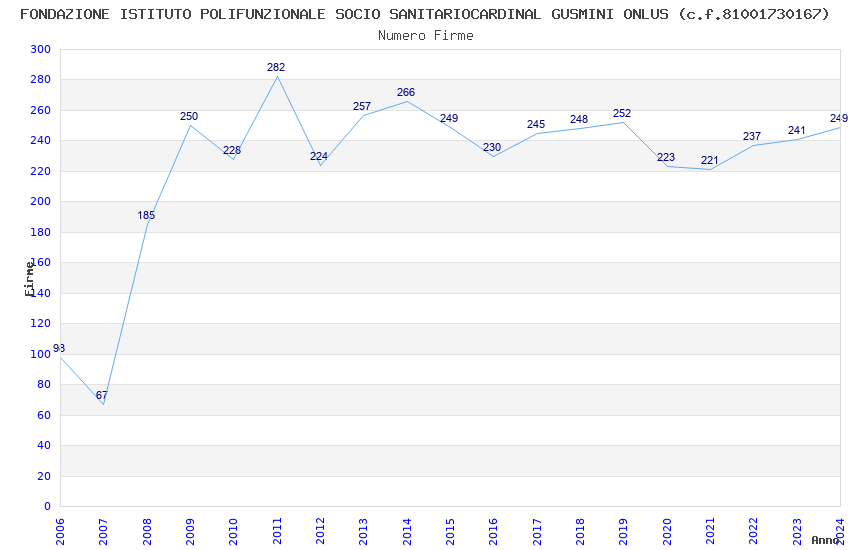Click the data label 250 for 2009
Viewport: 850px width, 550px height.
tap(189, 117)
